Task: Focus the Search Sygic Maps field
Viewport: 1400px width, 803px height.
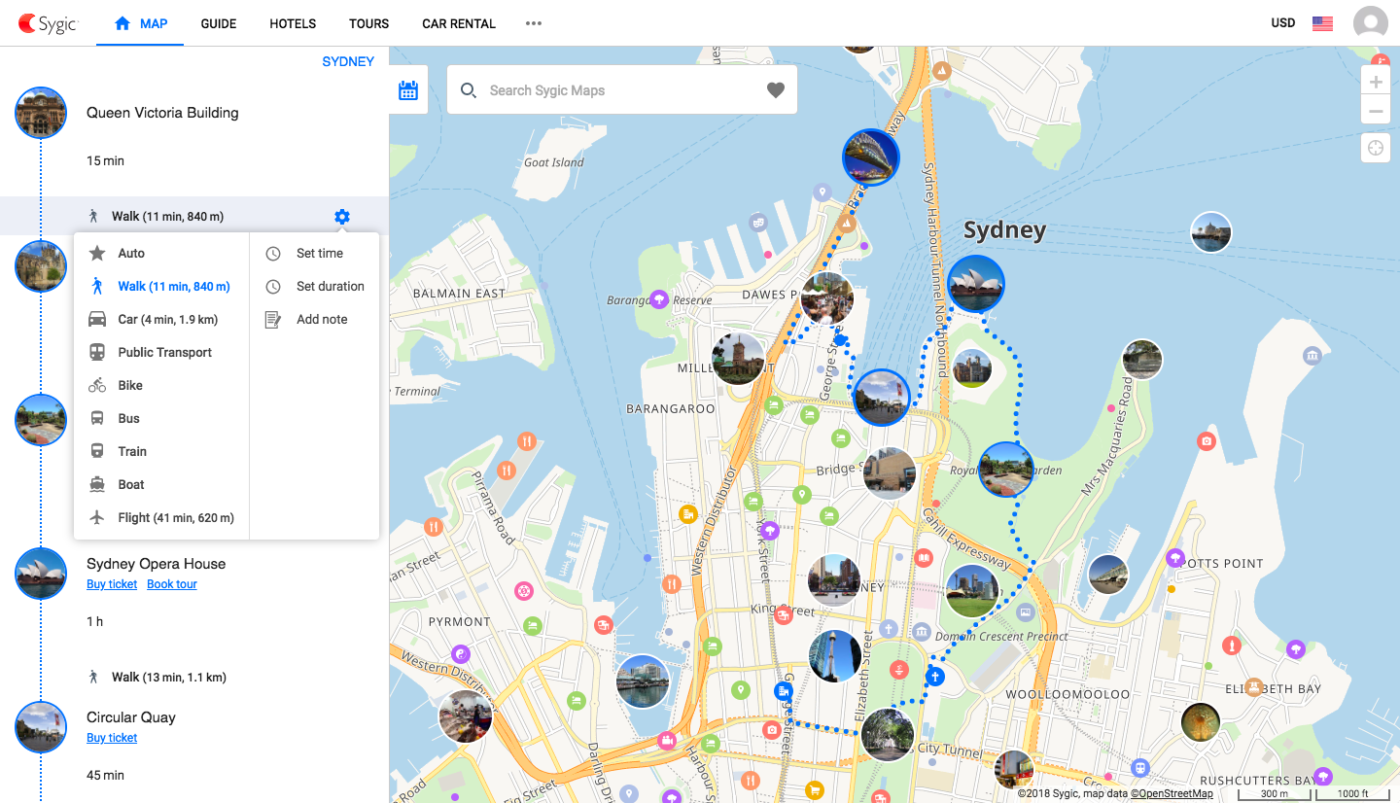Action: pos(620,90)
